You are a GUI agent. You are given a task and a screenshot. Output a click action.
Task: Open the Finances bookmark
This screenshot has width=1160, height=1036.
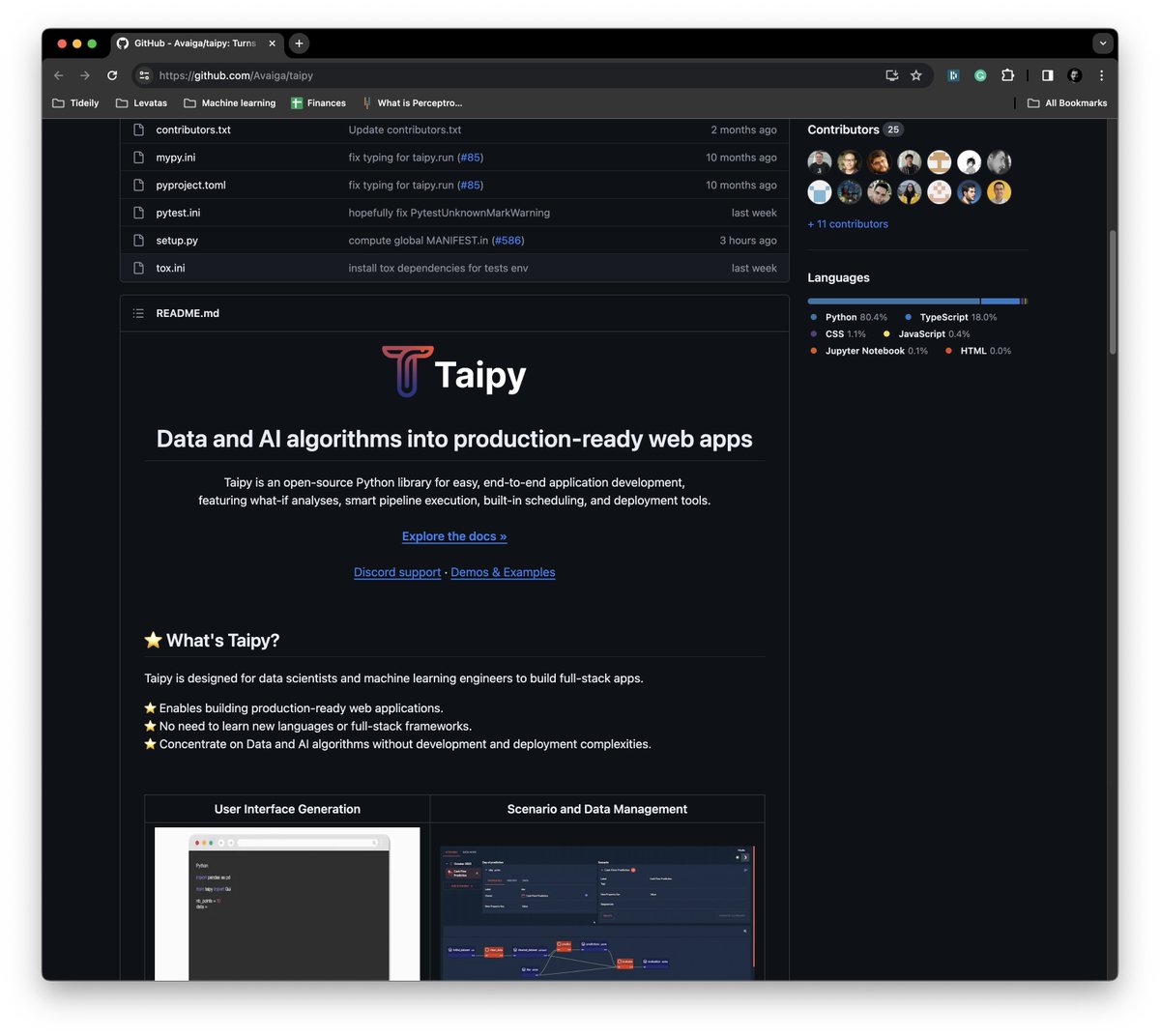tap(318, 103)
